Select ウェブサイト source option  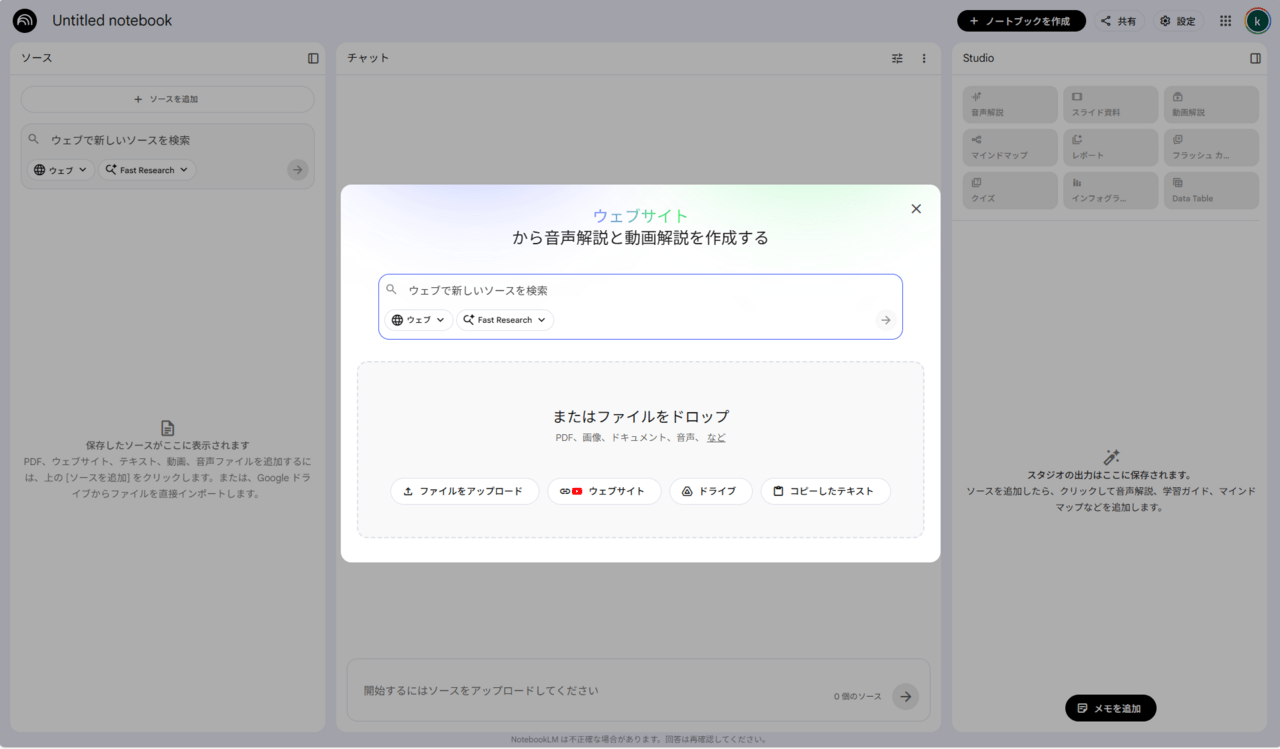tap(604, 491)
